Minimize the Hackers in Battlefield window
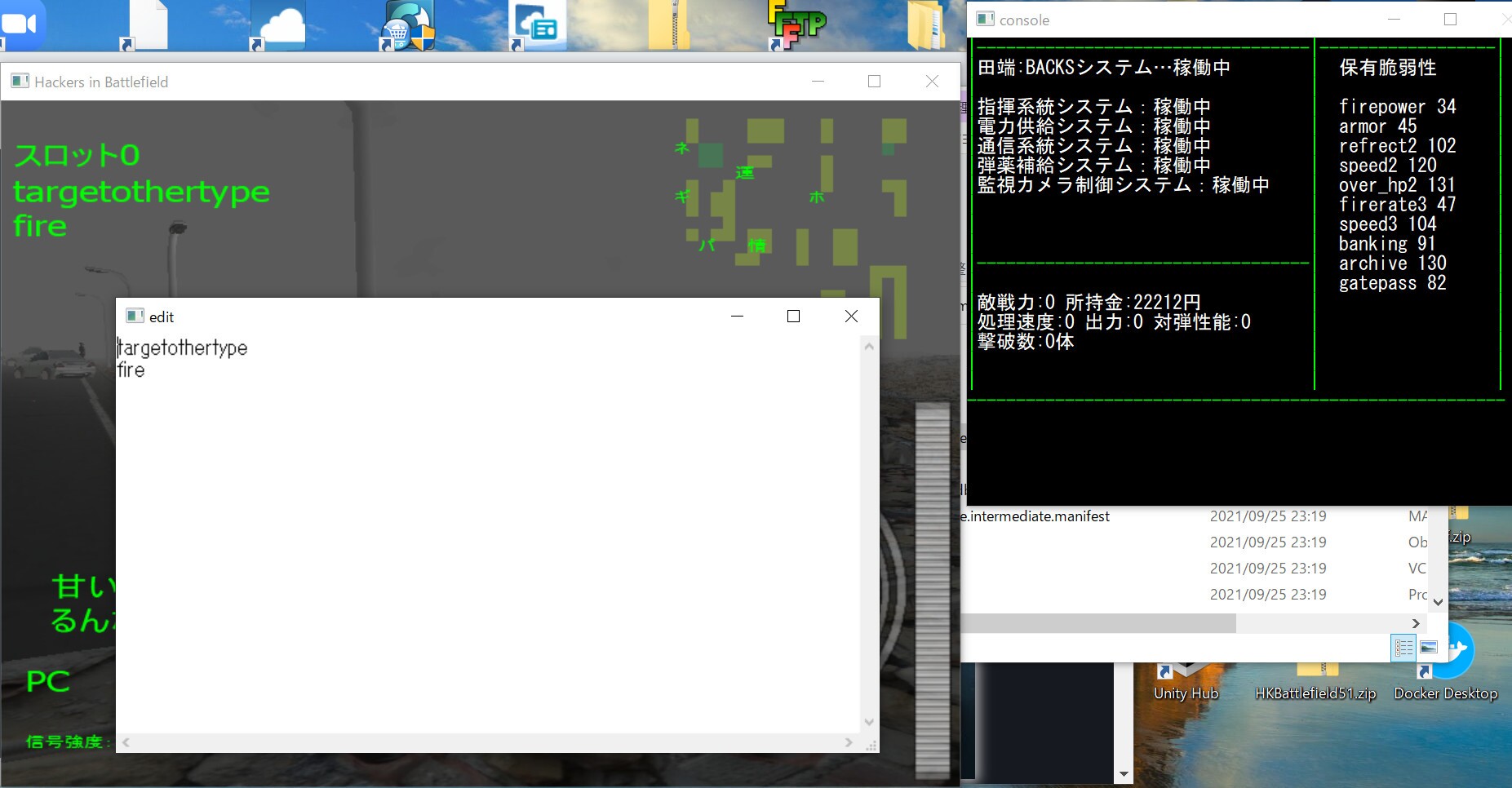This screenshot has width=1512, height=788. coord(818,82)
